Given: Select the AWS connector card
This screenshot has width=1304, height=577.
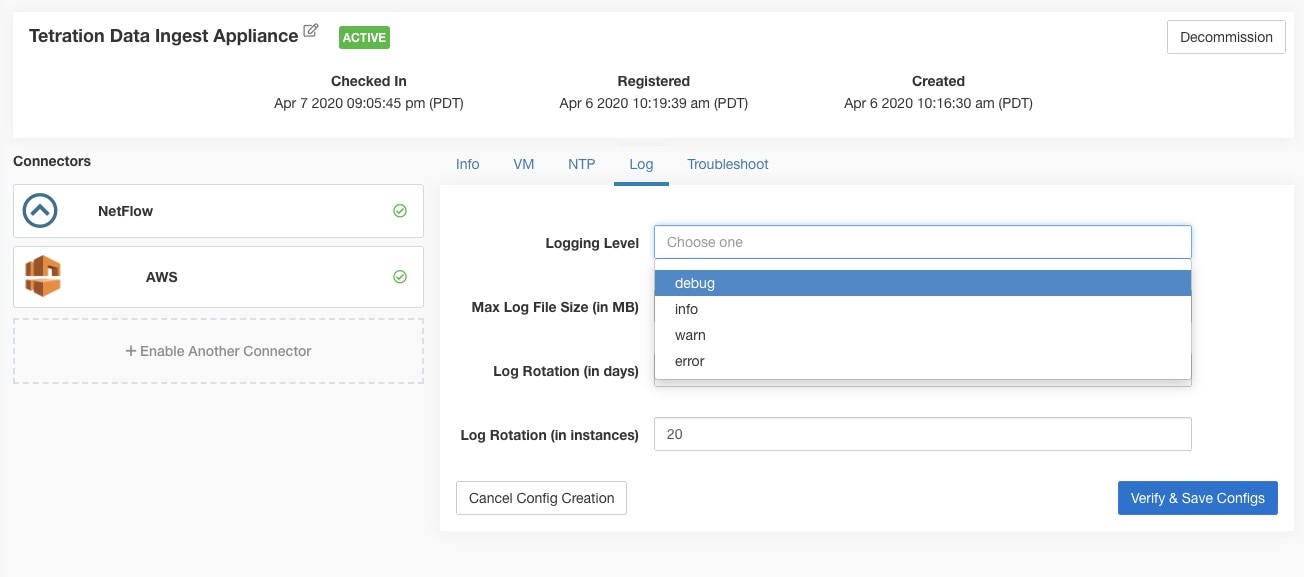Looking at the screenshot, I should point(218,277).
